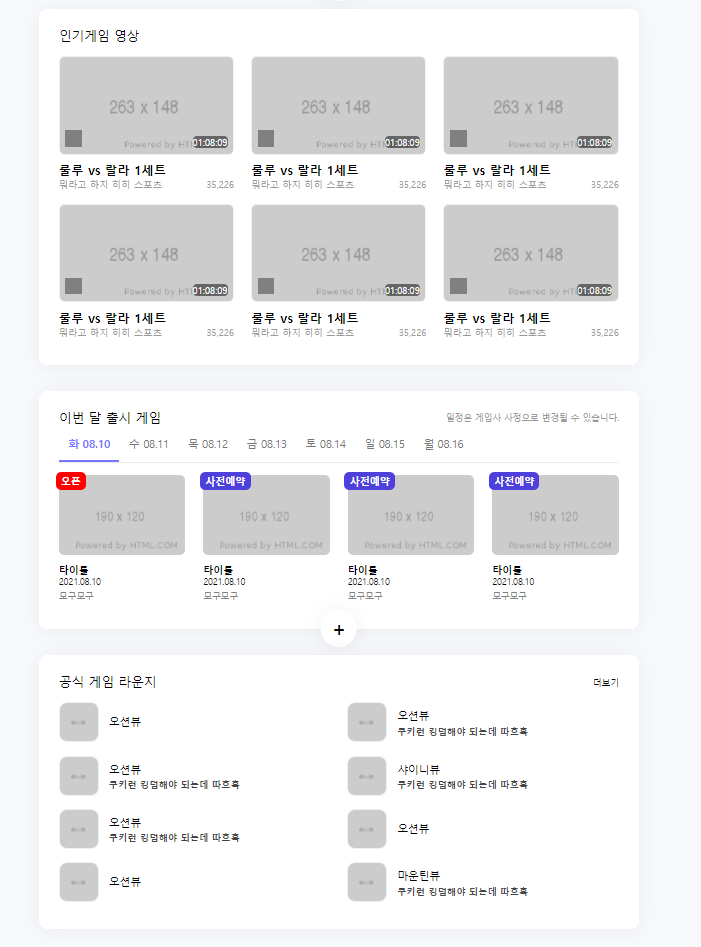Click the 마운틴뷰 lounge icon
This screenshot has width=701, height=947.
(x=367, y=881)
